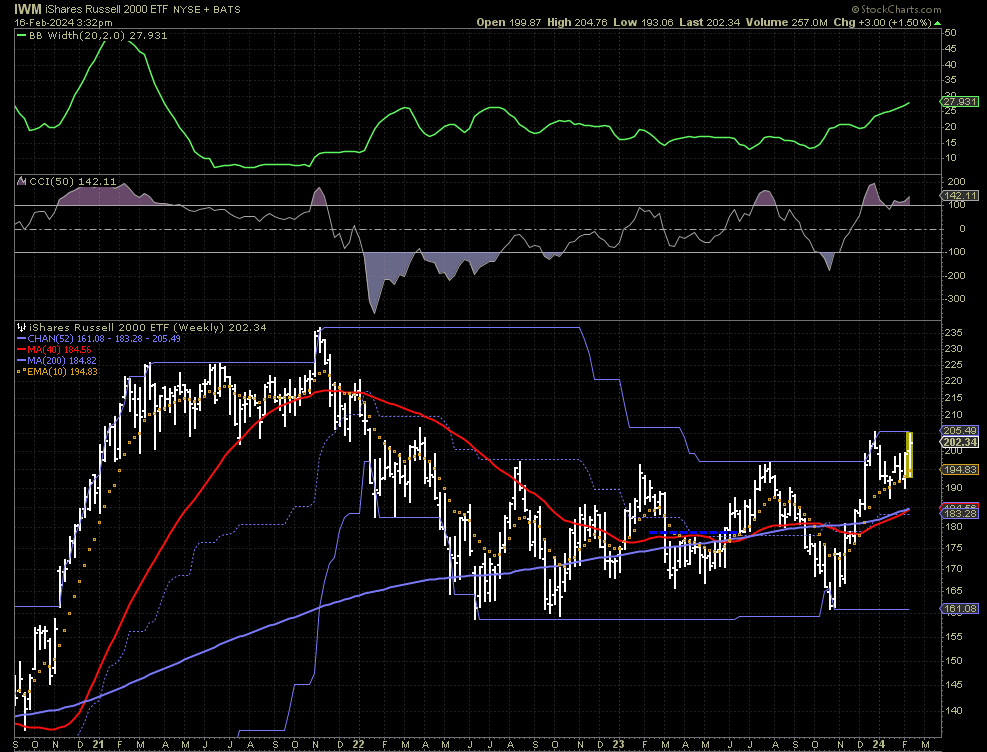Click the -300 CCI axis label

(x=954, y=299)
